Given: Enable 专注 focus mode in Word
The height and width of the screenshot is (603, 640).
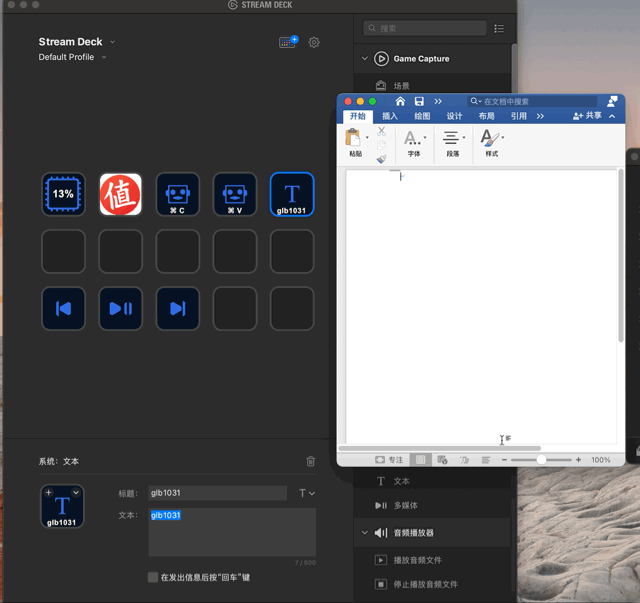Looking at the screenshot, I should (x=389, y=460).
